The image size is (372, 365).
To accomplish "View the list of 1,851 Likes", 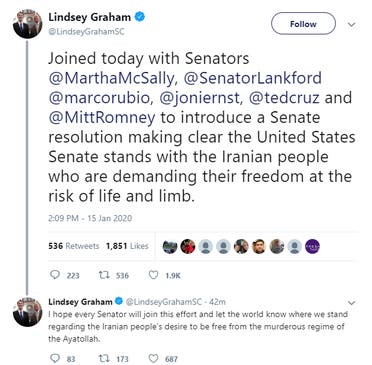I will click(x=127, y=246).
